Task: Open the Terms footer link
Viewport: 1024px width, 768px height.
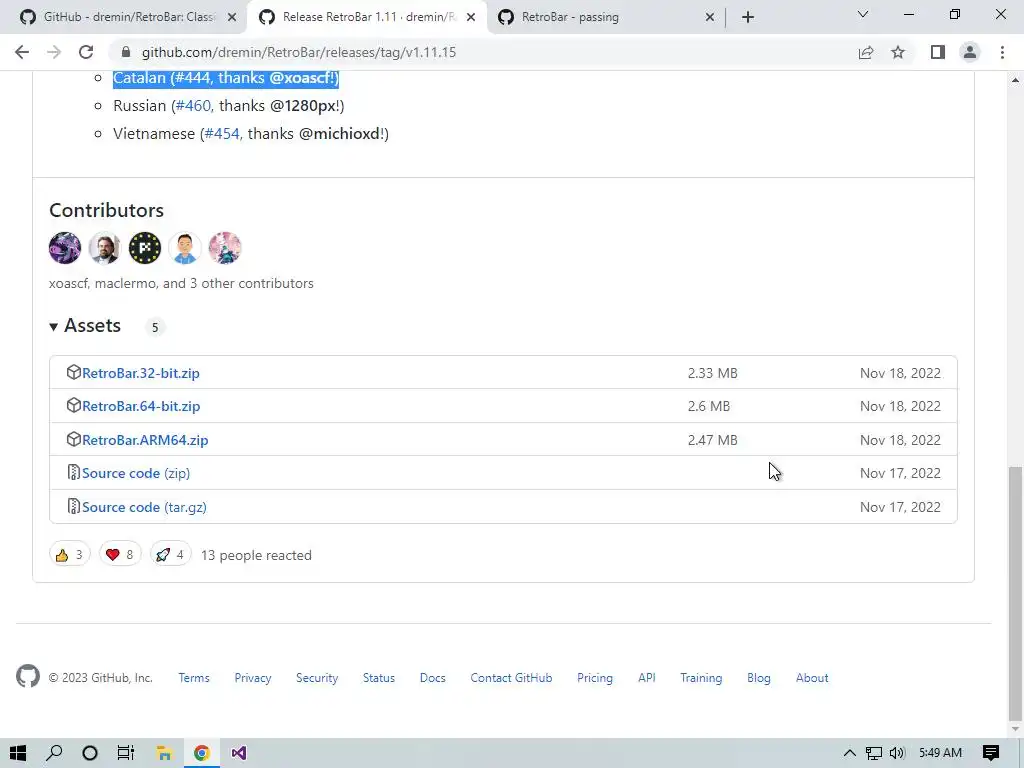Action: 194,678
